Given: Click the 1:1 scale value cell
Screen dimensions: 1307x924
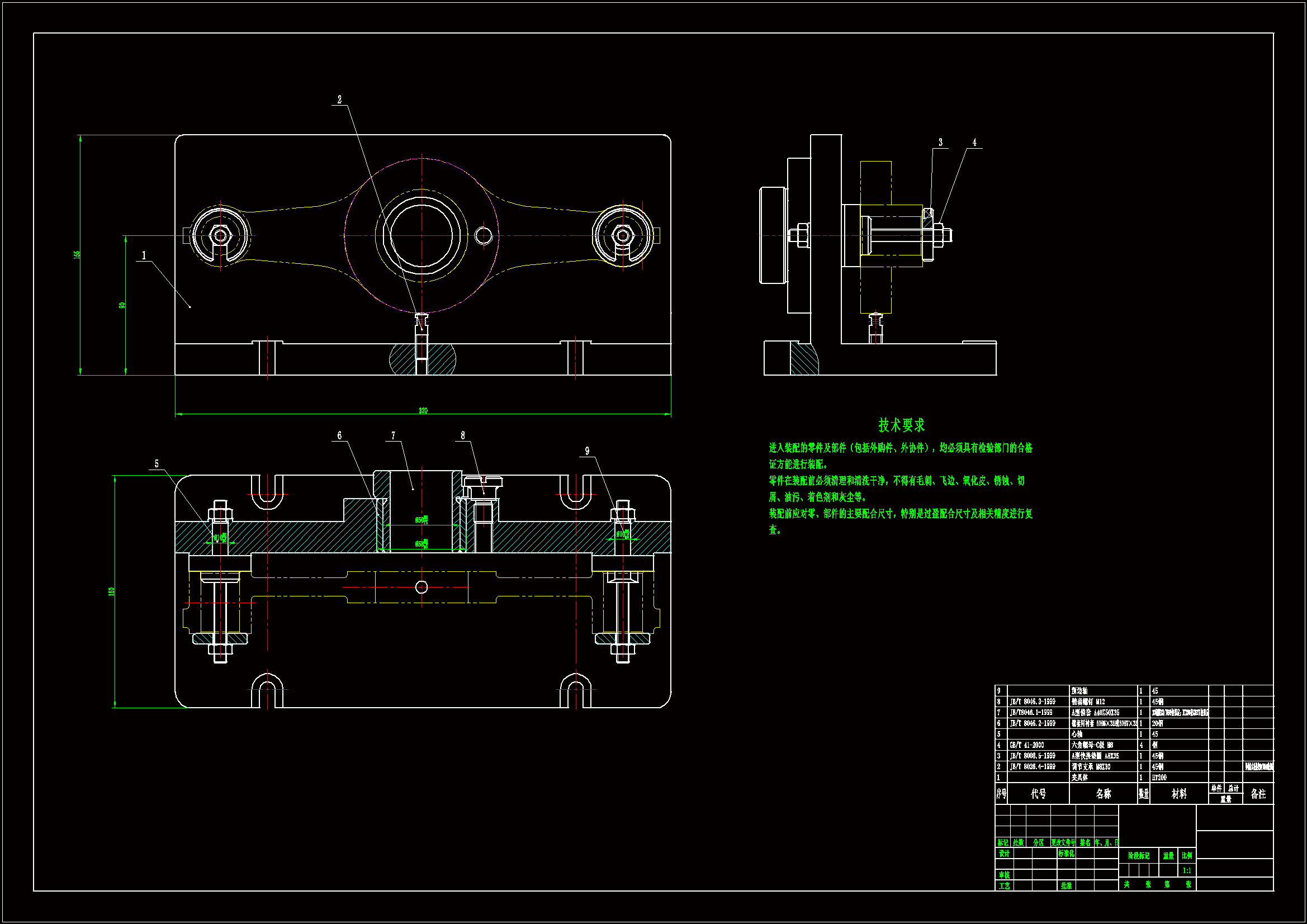Looking at the screenshot, I should (1187, 870).
